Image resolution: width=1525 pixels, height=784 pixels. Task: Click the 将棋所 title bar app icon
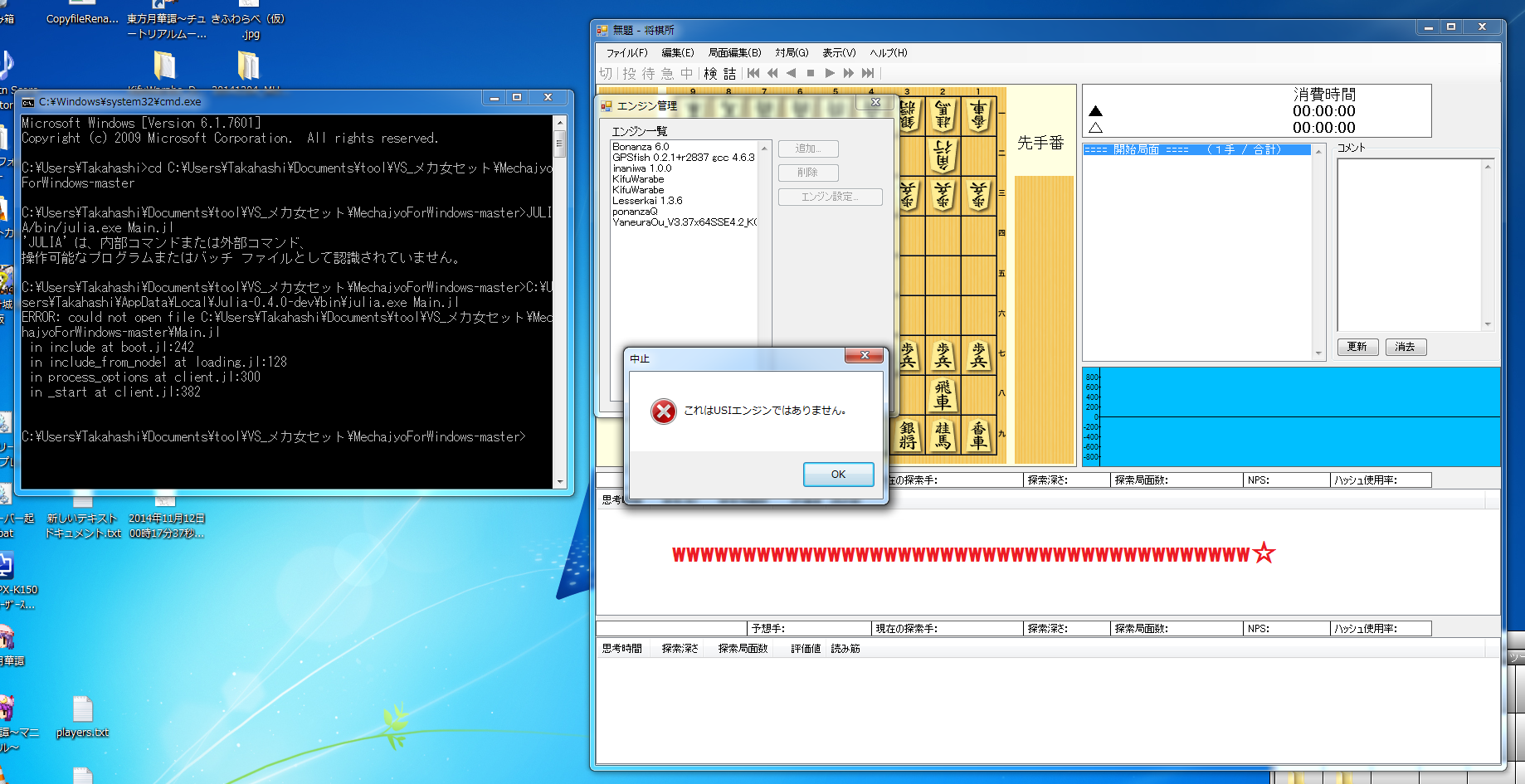click(602, 31)
